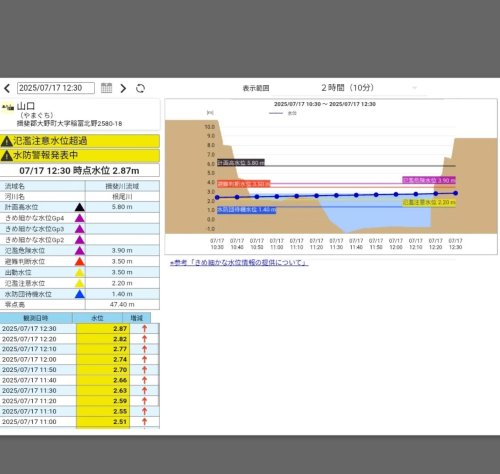Select the 水位 column header
500x474 pixels.
click(97, 318)
